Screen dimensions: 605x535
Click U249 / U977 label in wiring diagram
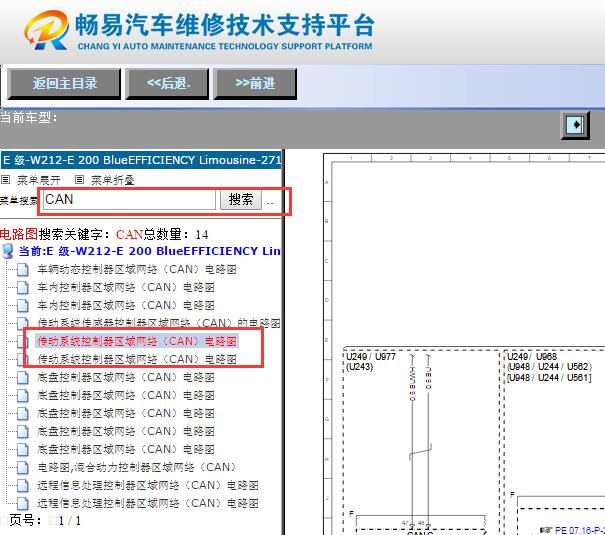[x=371, y=357]
